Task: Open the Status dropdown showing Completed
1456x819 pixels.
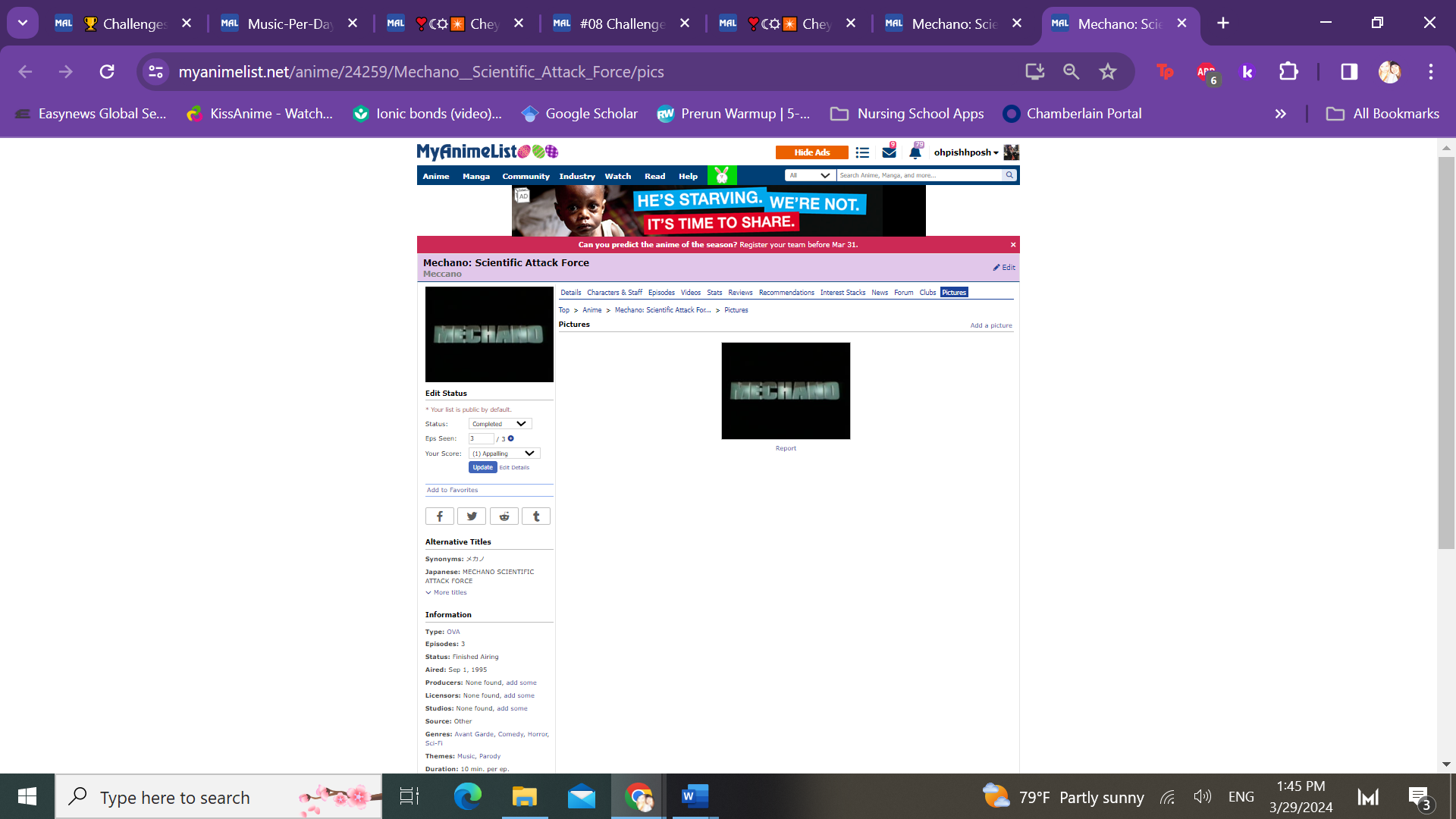Action: pos(500,424)
